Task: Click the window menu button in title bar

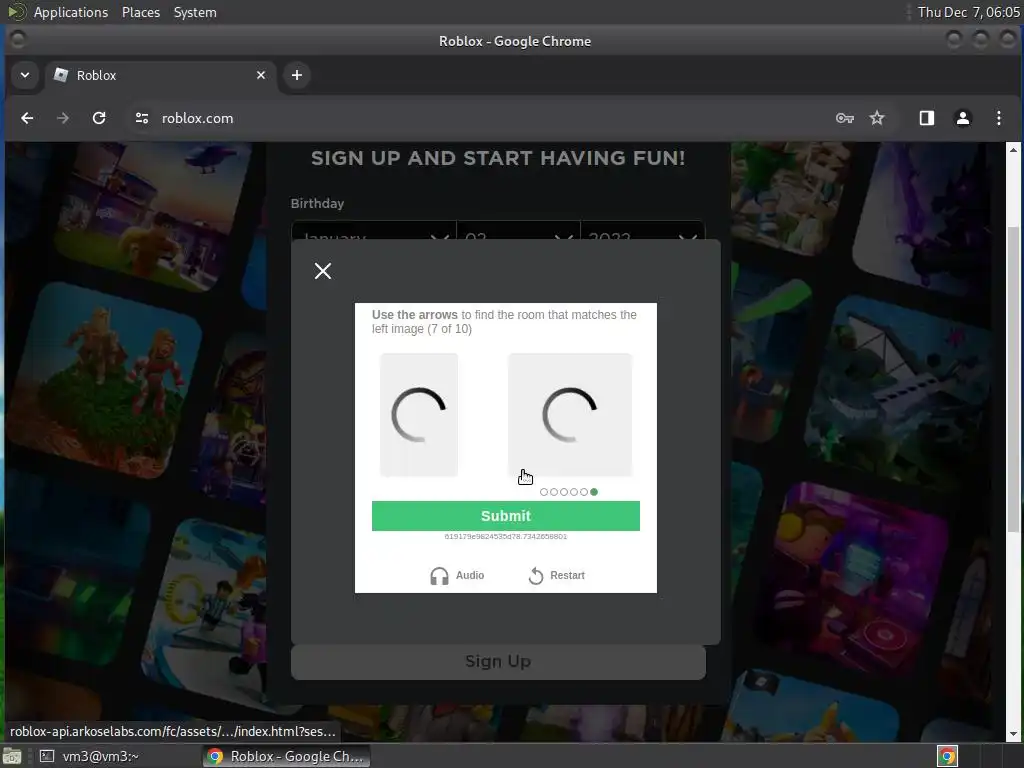Action: (18, 40)
